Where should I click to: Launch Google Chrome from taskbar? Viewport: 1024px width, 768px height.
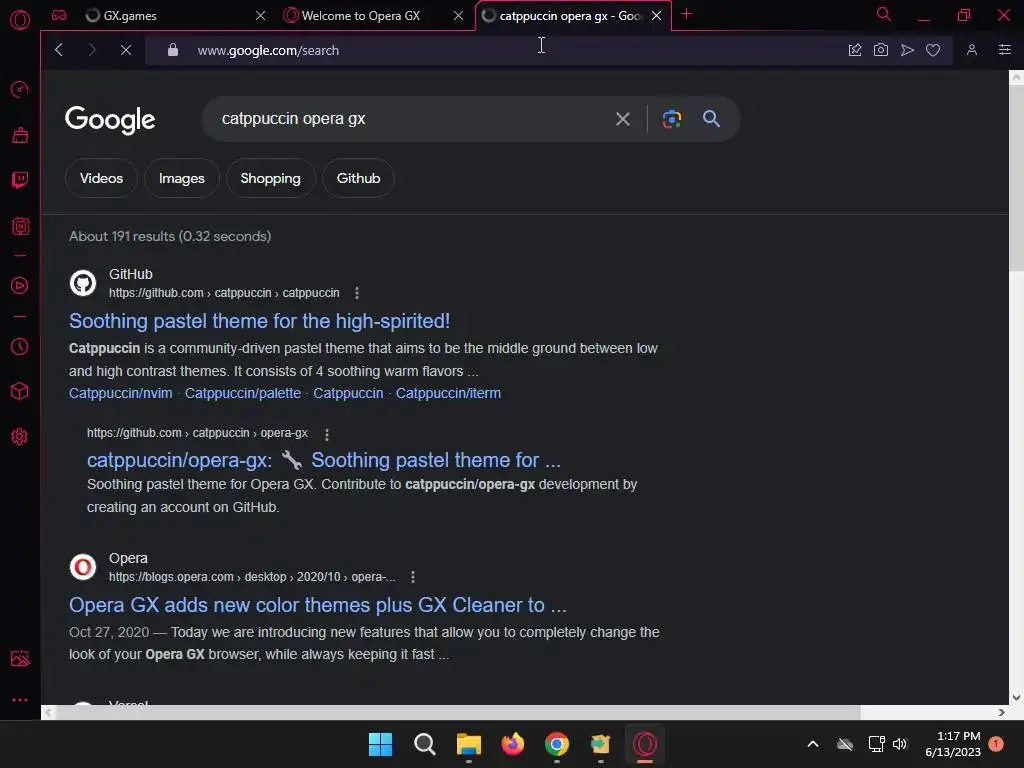[556, 744]
